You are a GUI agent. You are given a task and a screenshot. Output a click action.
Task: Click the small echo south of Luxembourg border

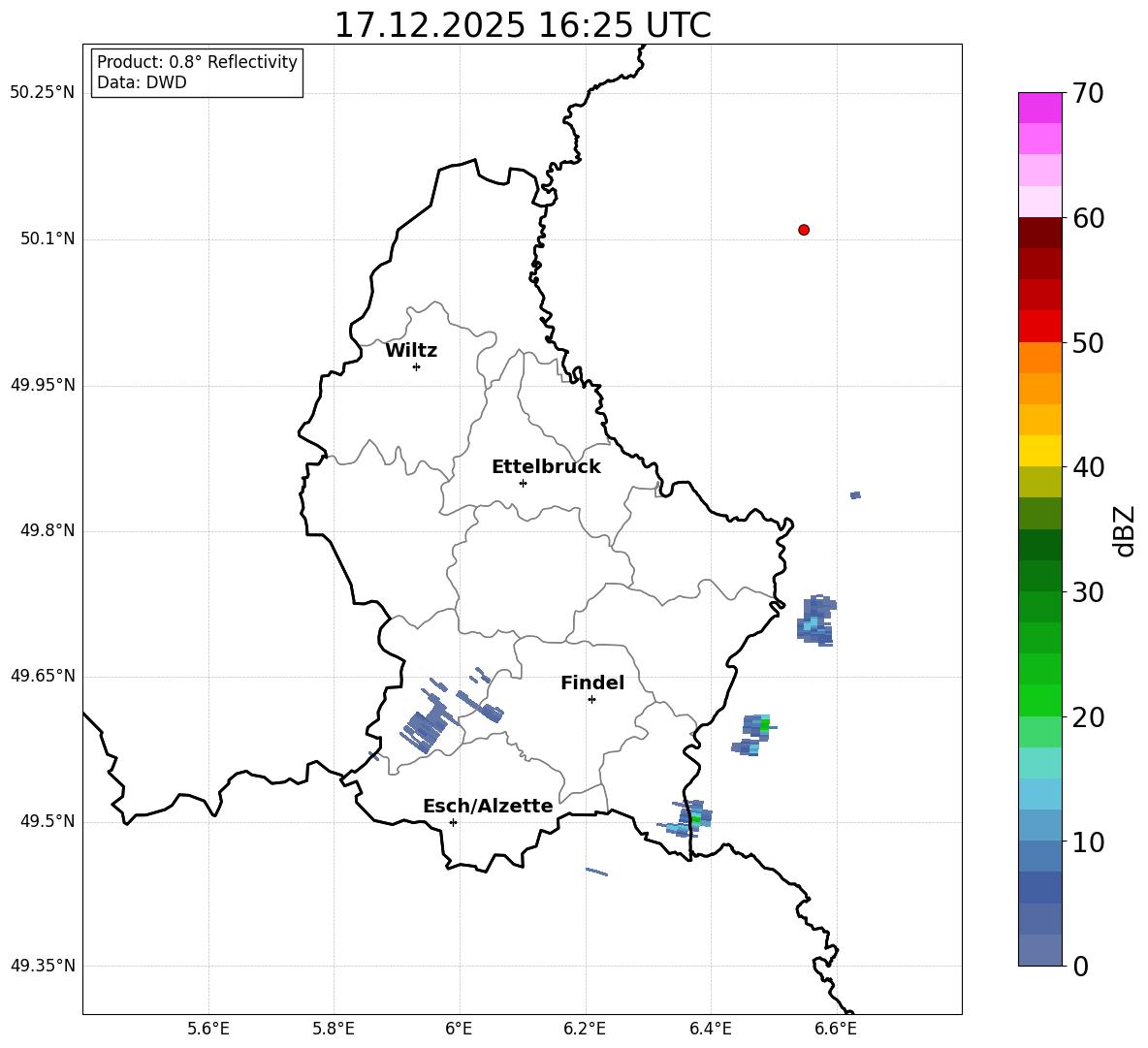[x=596, y=872]
